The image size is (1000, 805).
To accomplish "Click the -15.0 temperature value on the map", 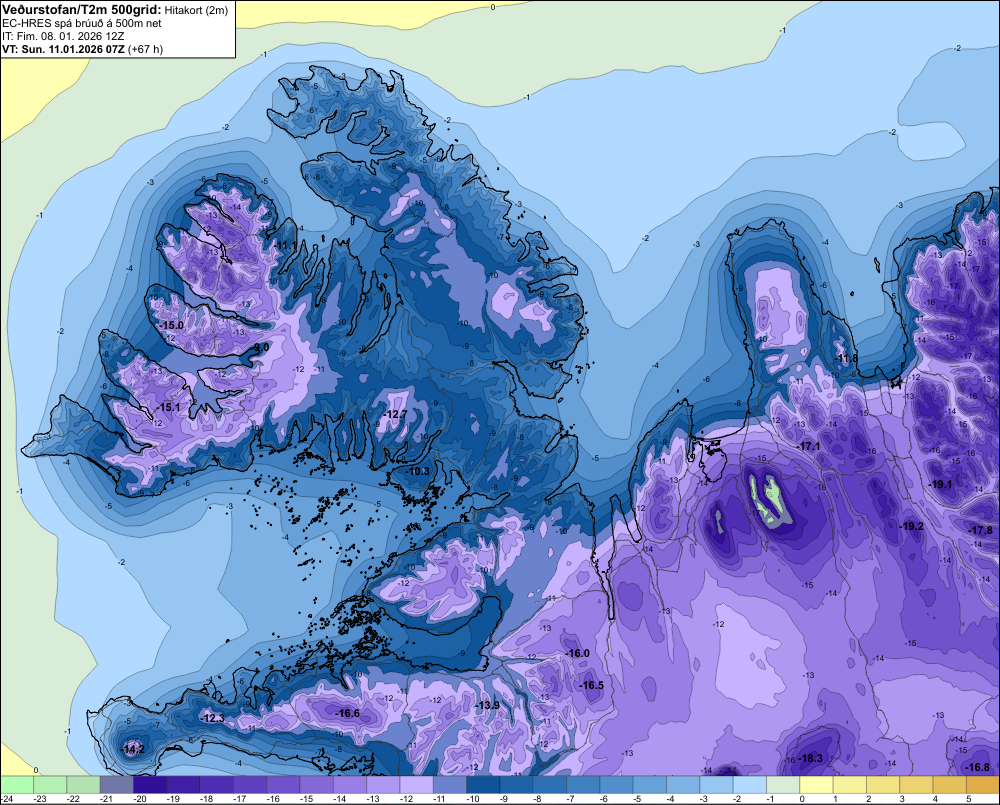I will click(x=172, y=325).
